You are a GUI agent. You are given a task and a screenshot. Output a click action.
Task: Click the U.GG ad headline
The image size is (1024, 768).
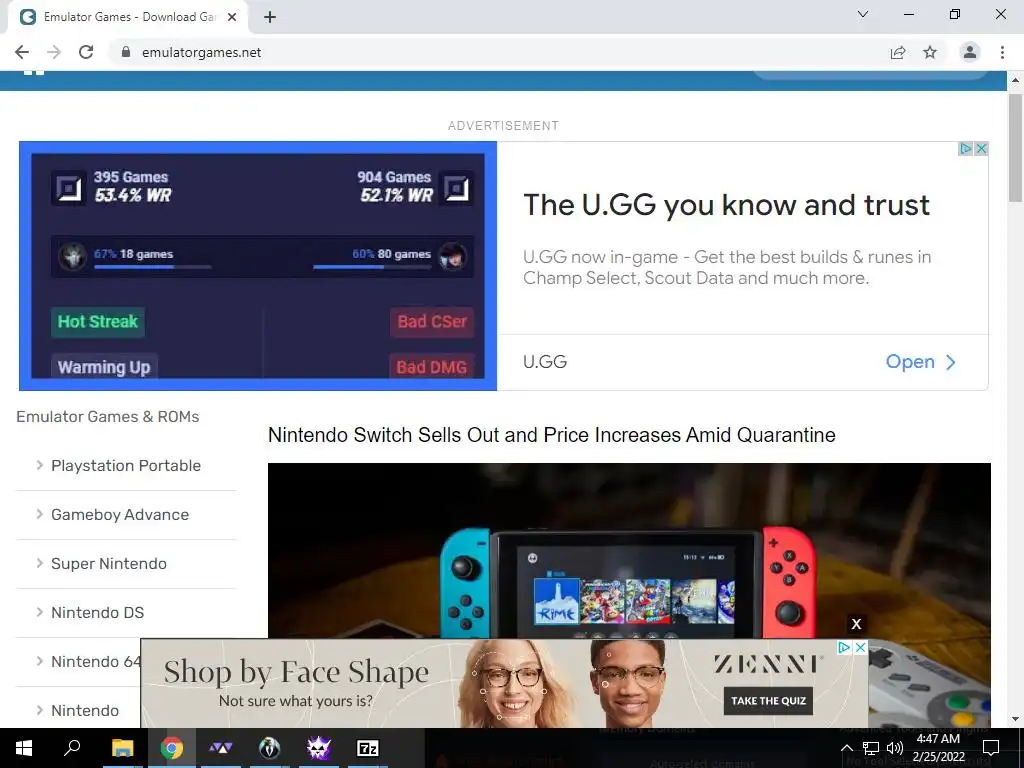point(726,205)
